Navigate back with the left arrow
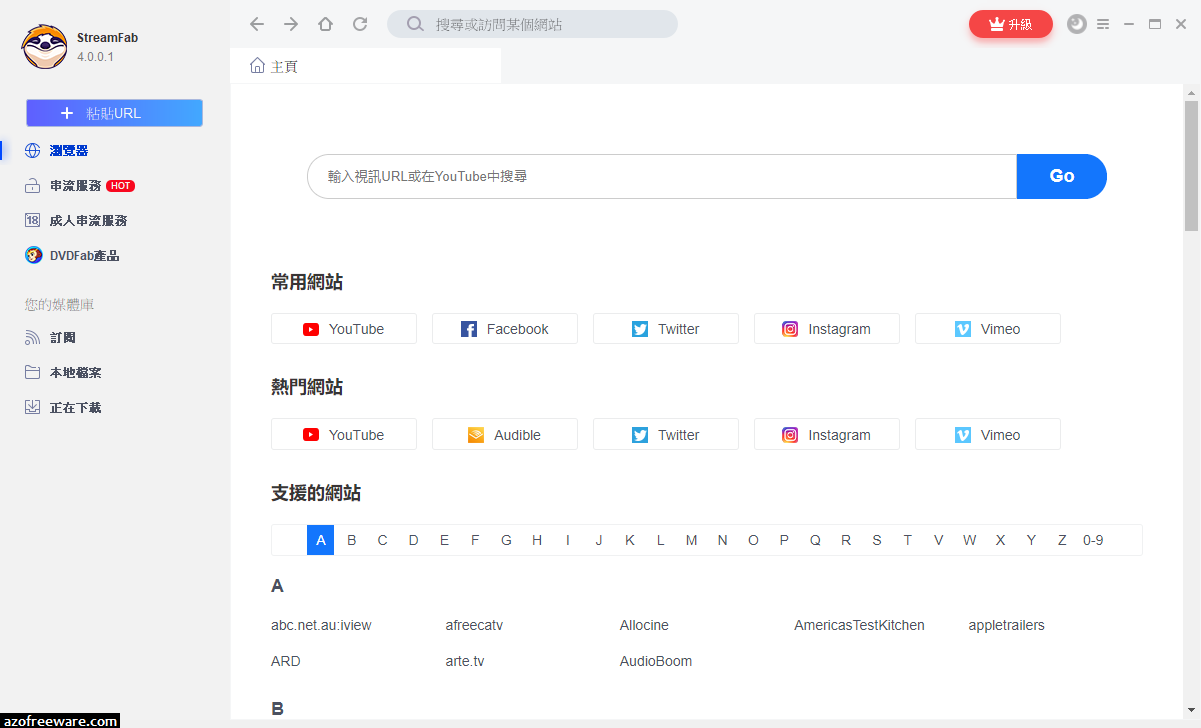Image resolution: width=1201 pixels, height=728 pixels. point(256,23)
